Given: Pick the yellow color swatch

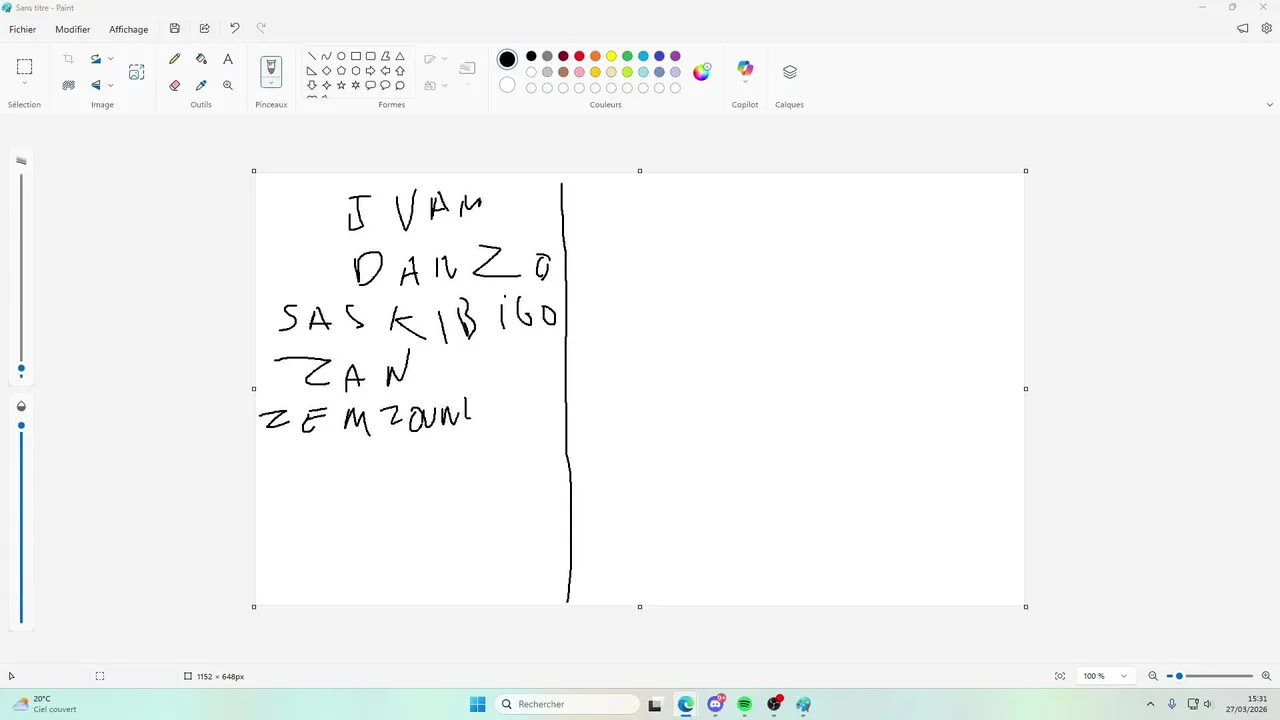Looking at the screenshot, I should click(x=611, y=56).
